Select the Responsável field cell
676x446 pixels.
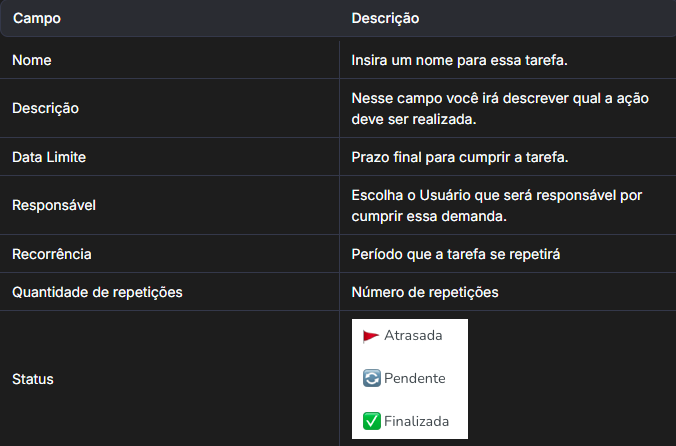52,205
